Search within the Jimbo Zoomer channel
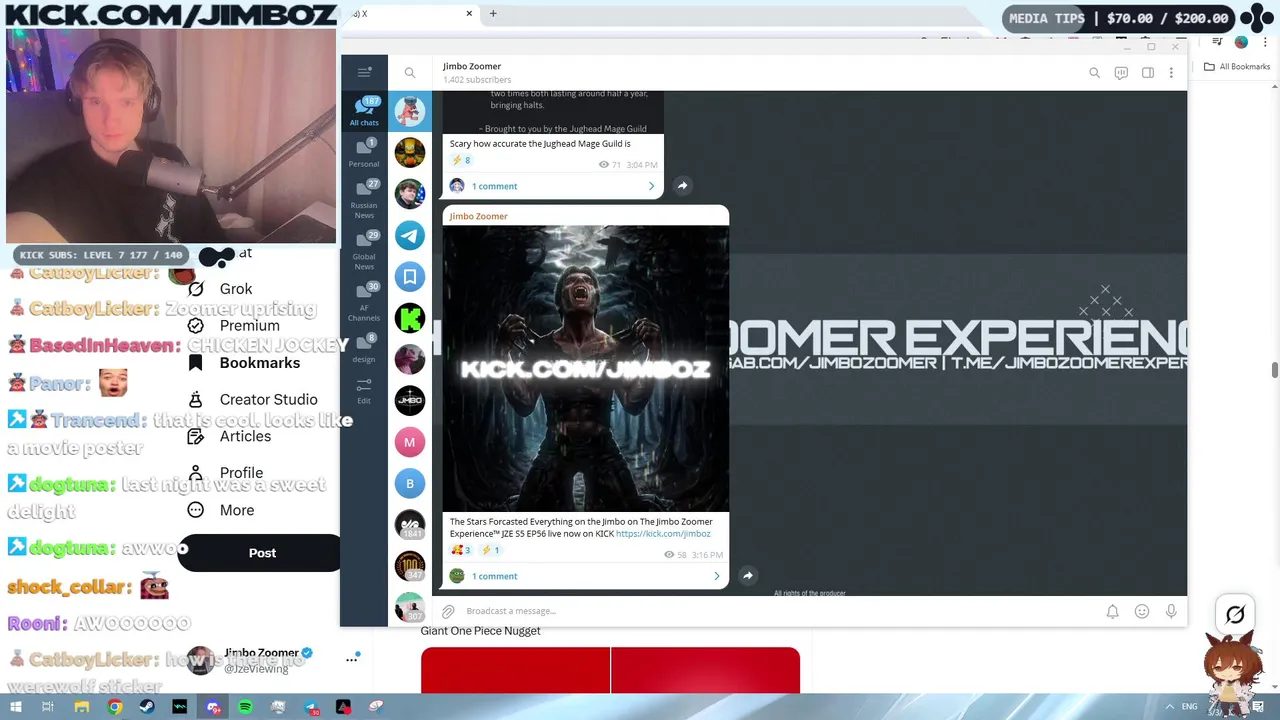 [1094, 72]
